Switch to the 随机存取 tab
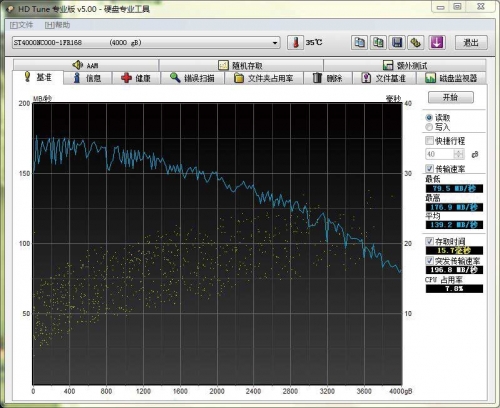Image resolution: width=500 pixels, height=408 pixels. (241, 65)
